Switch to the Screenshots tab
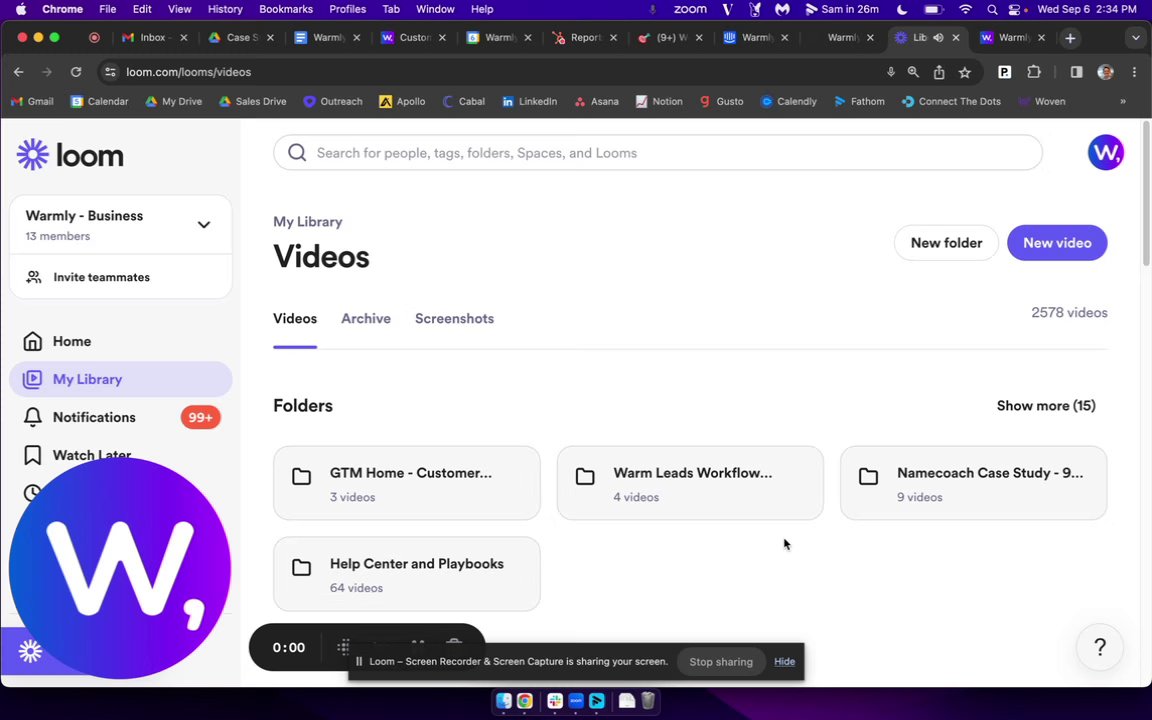 (454, 318)
